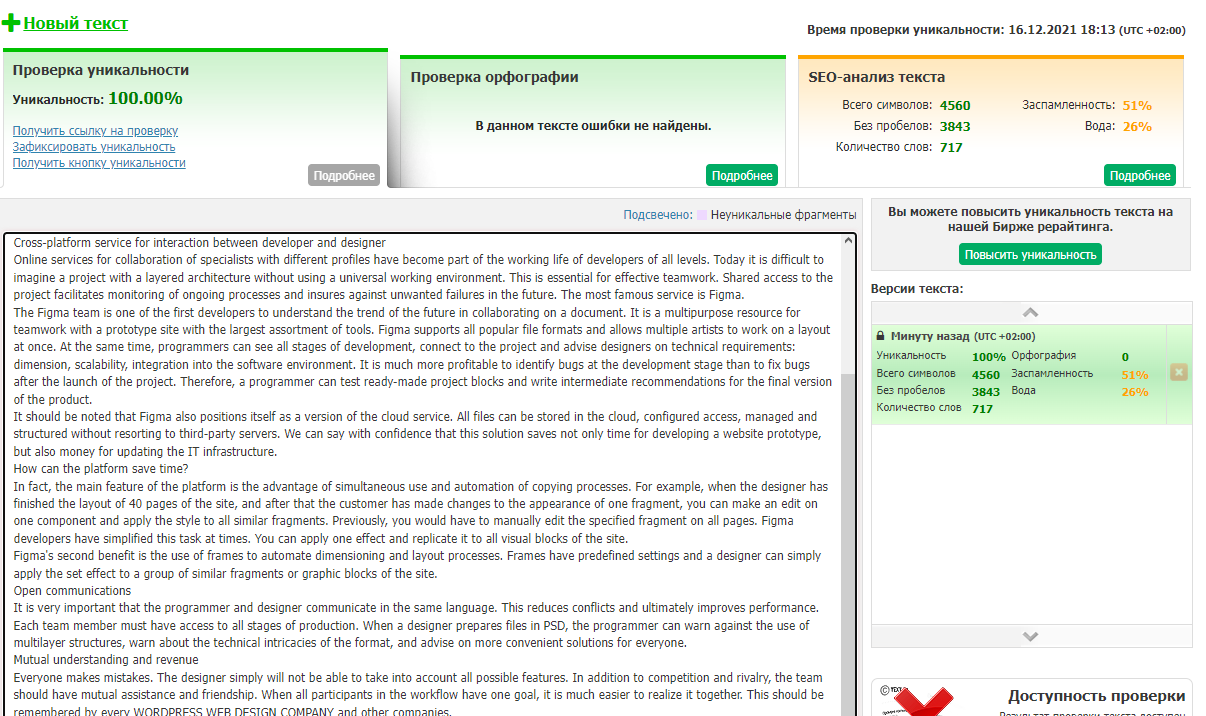Click the heading 'How can the platform save time?'
This screenshot has width=1206, height=716.
(100, 469)
